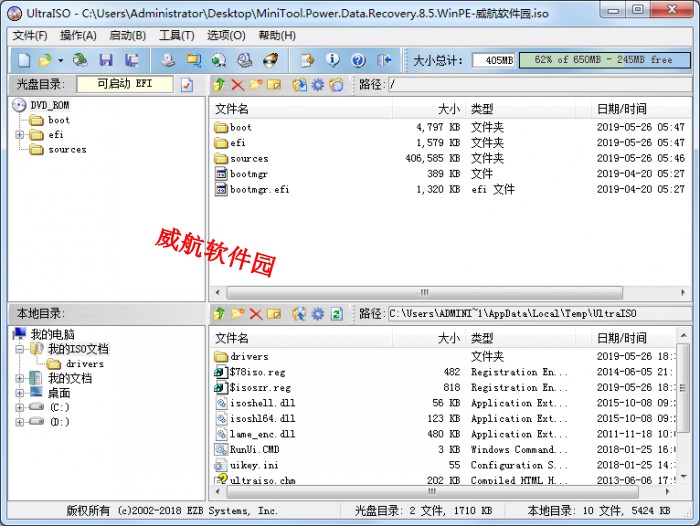Viewport: 700px width, 526px height.
Task: Click red X delete in local pane
Action: [256, 314]
